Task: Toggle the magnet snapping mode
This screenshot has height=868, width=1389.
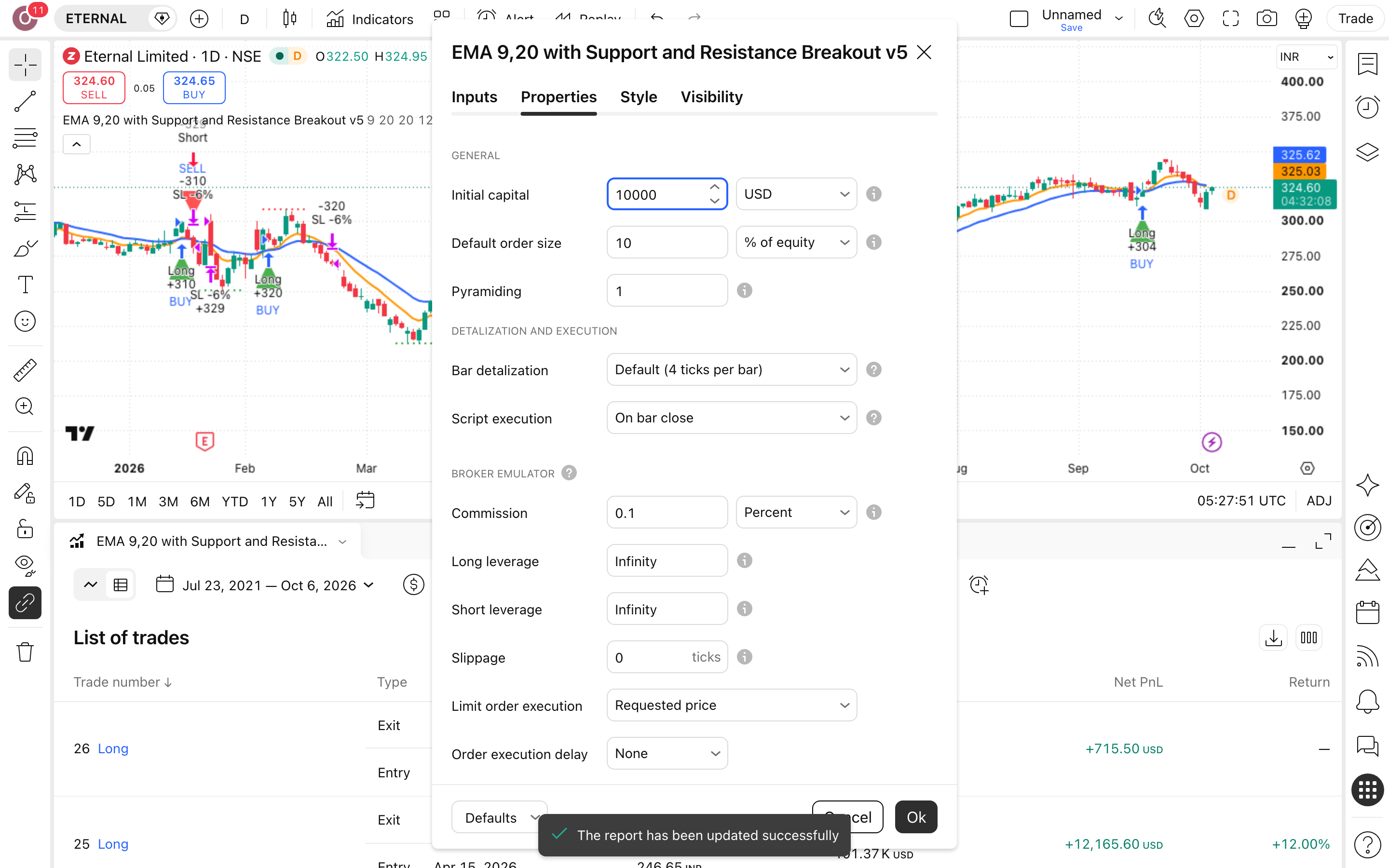Action: tap(25, 456)
